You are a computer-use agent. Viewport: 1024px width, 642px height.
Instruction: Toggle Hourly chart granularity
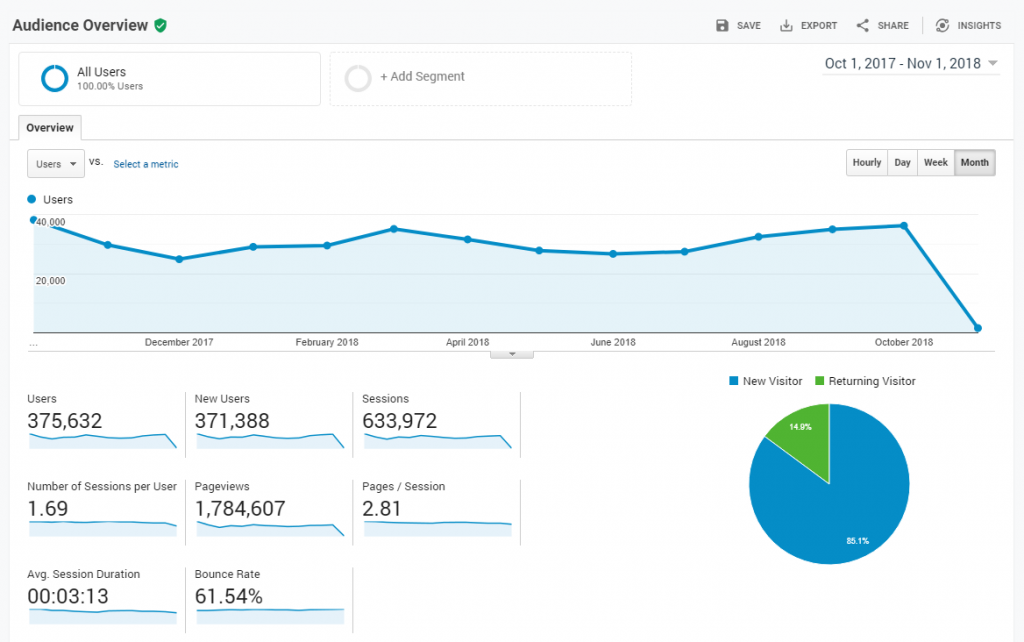click(x=866, y=162)
